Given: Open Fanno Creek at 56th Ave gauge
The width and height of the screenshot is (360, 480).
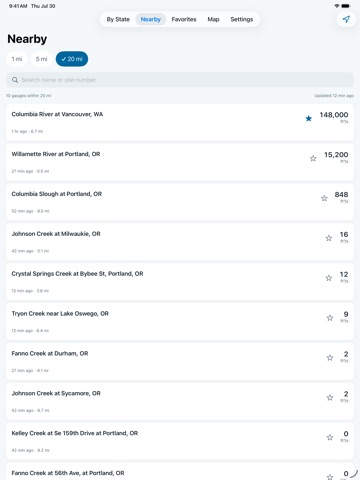Looking at the screenshot, I should point(180,472).
